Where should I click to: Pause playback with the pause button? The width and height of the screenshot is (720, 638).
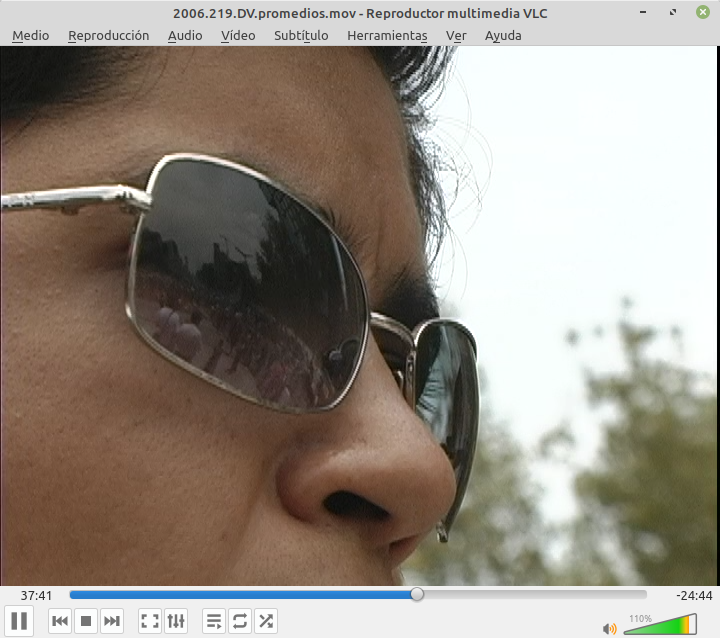coord(19,621)
